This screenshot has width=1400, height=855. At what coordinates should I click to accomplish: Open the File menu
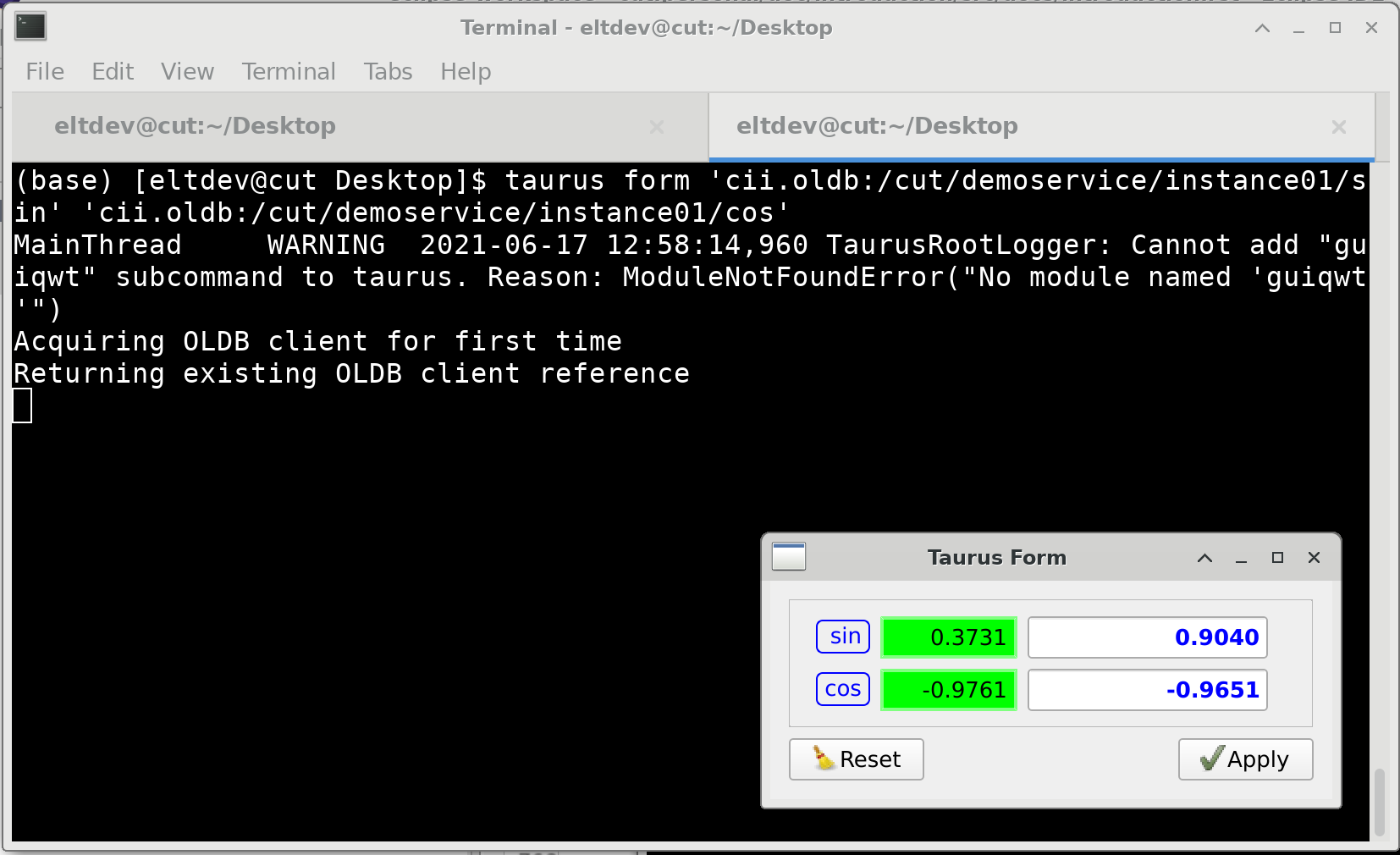[43, 71]
